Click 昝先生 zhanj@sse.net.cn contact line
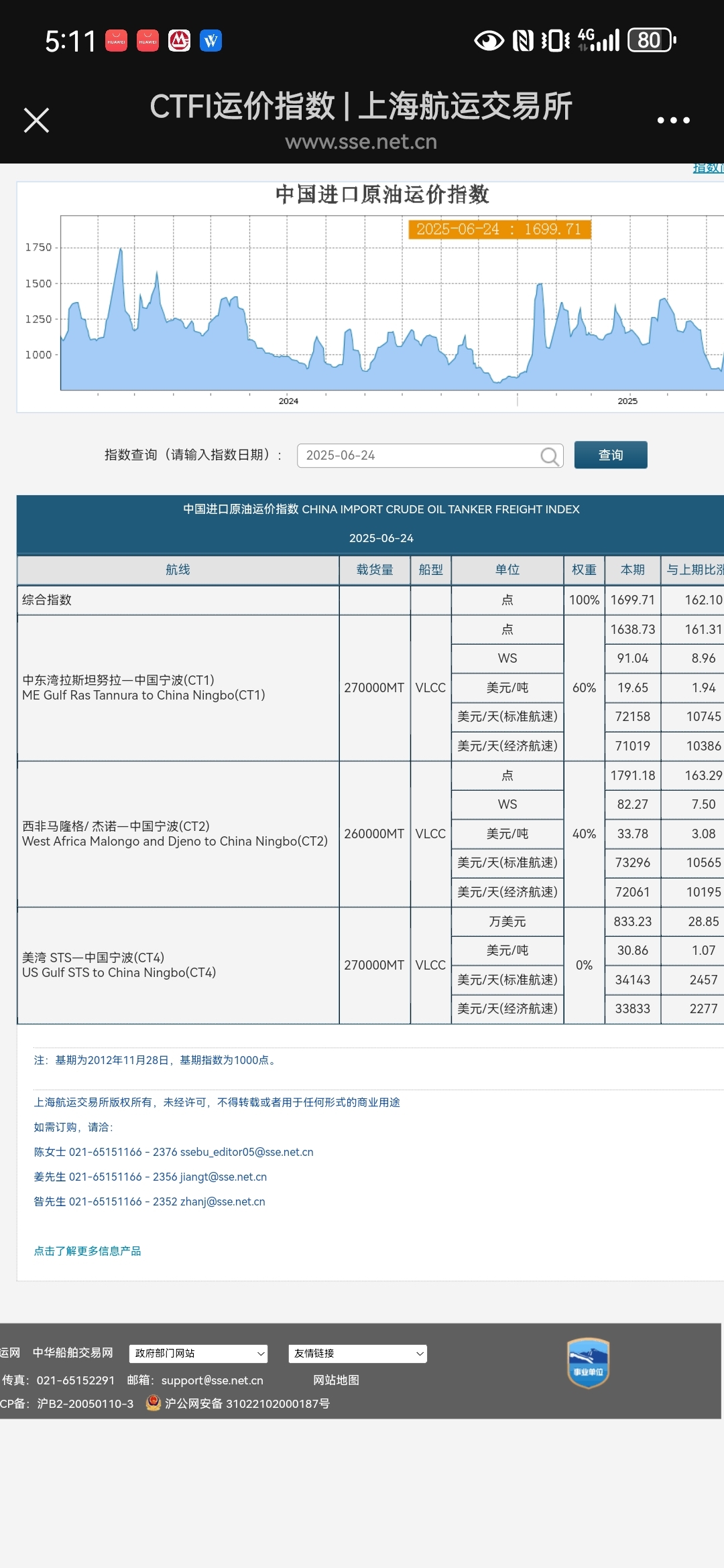 (x=149, y=1202)
